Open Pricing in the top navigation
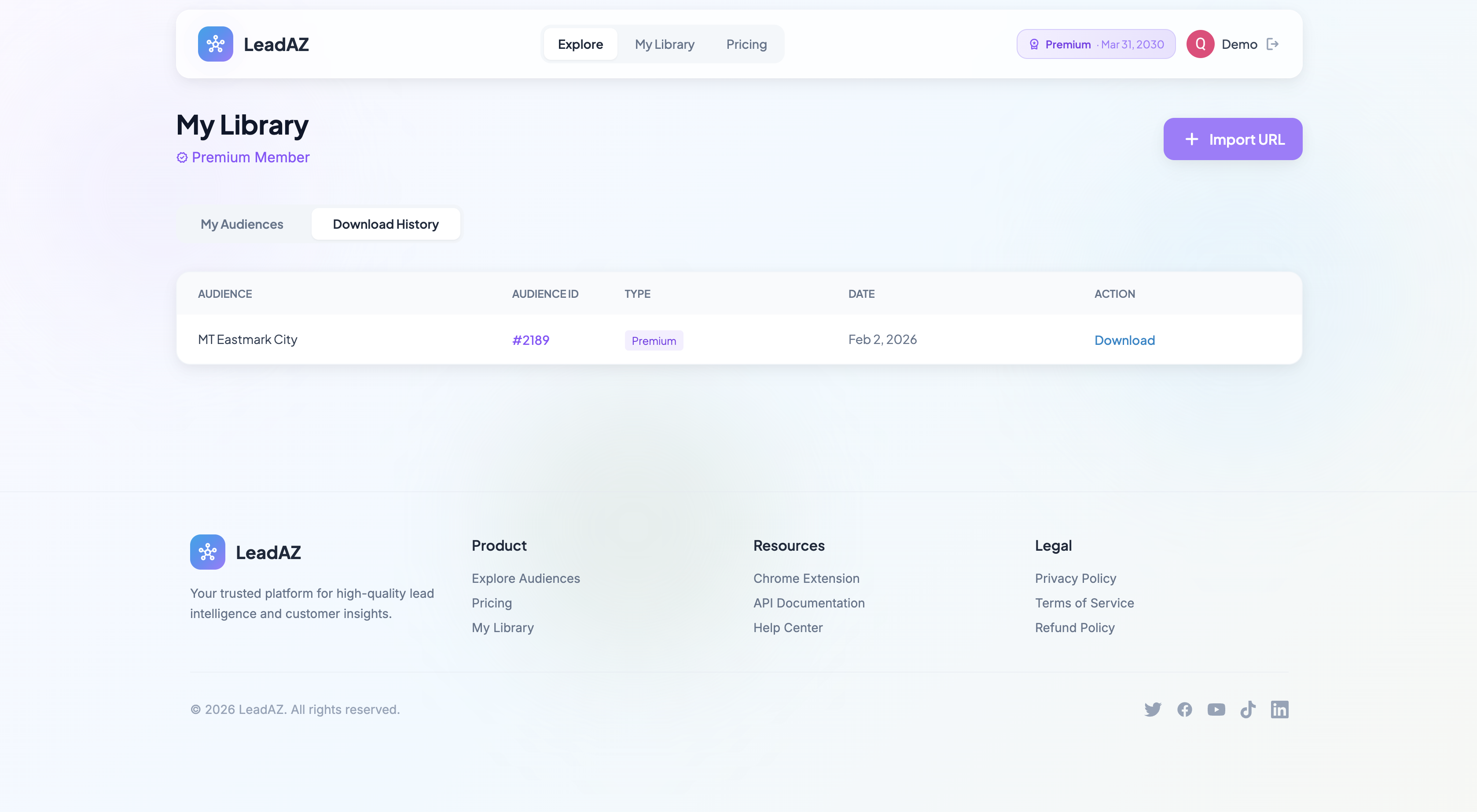Image resolution: width=1477 pixels, height=812 pixels. (746, 44)
